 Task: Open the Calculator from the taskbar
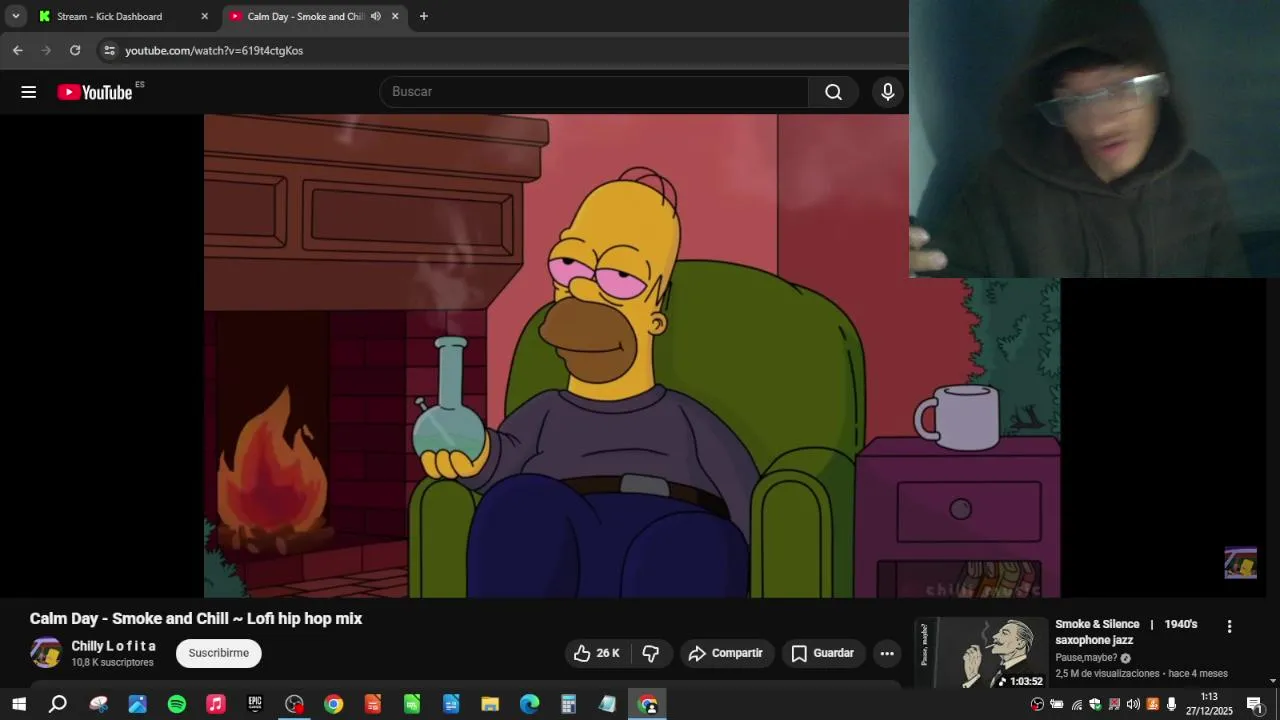click(568, 704)
